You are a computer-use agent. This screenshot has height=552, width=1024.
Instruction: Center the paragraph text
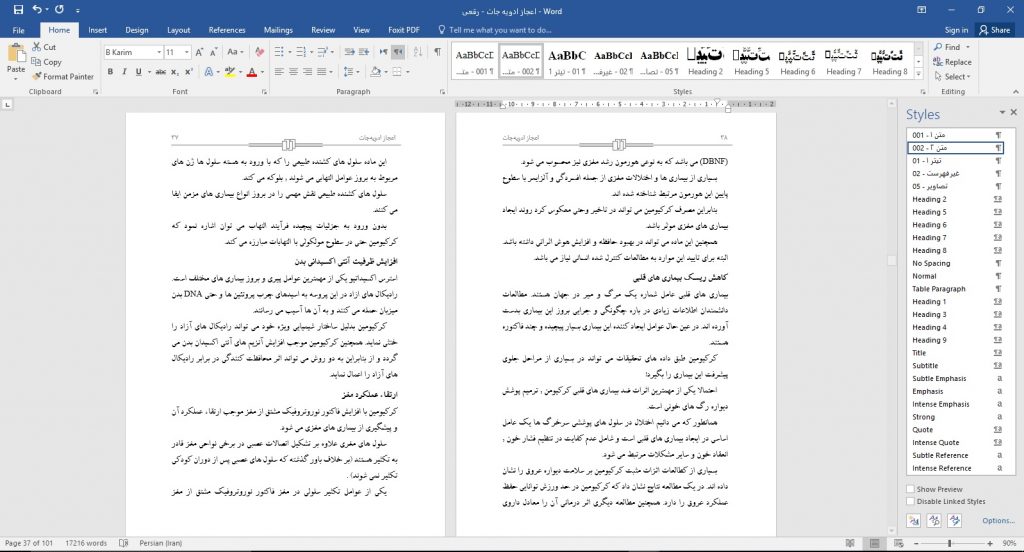click(293, 72)
